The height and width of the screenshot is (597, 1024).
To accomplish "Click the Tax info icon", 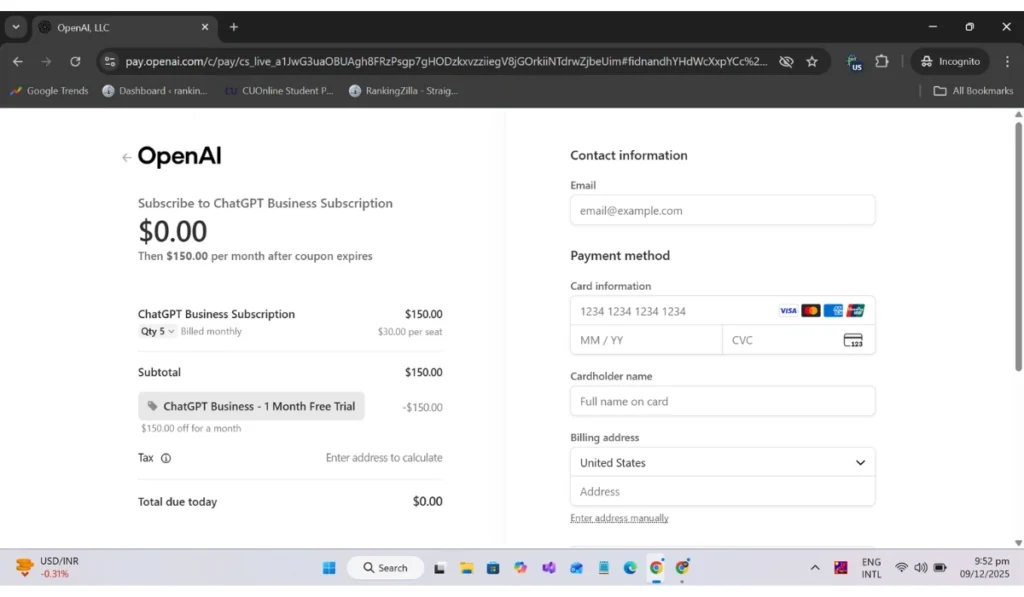I will point(164,458).
